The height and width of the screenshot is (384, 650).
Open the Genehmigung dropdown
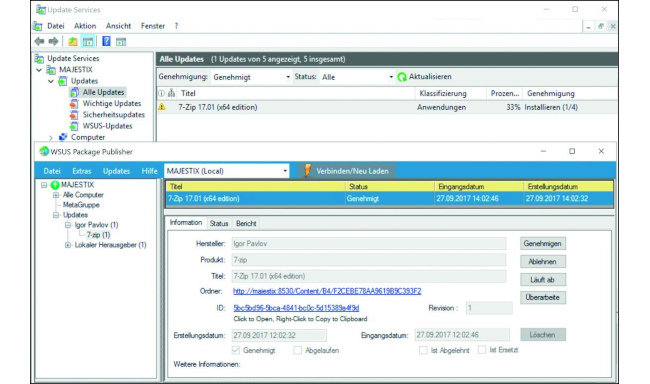(288, 77)
